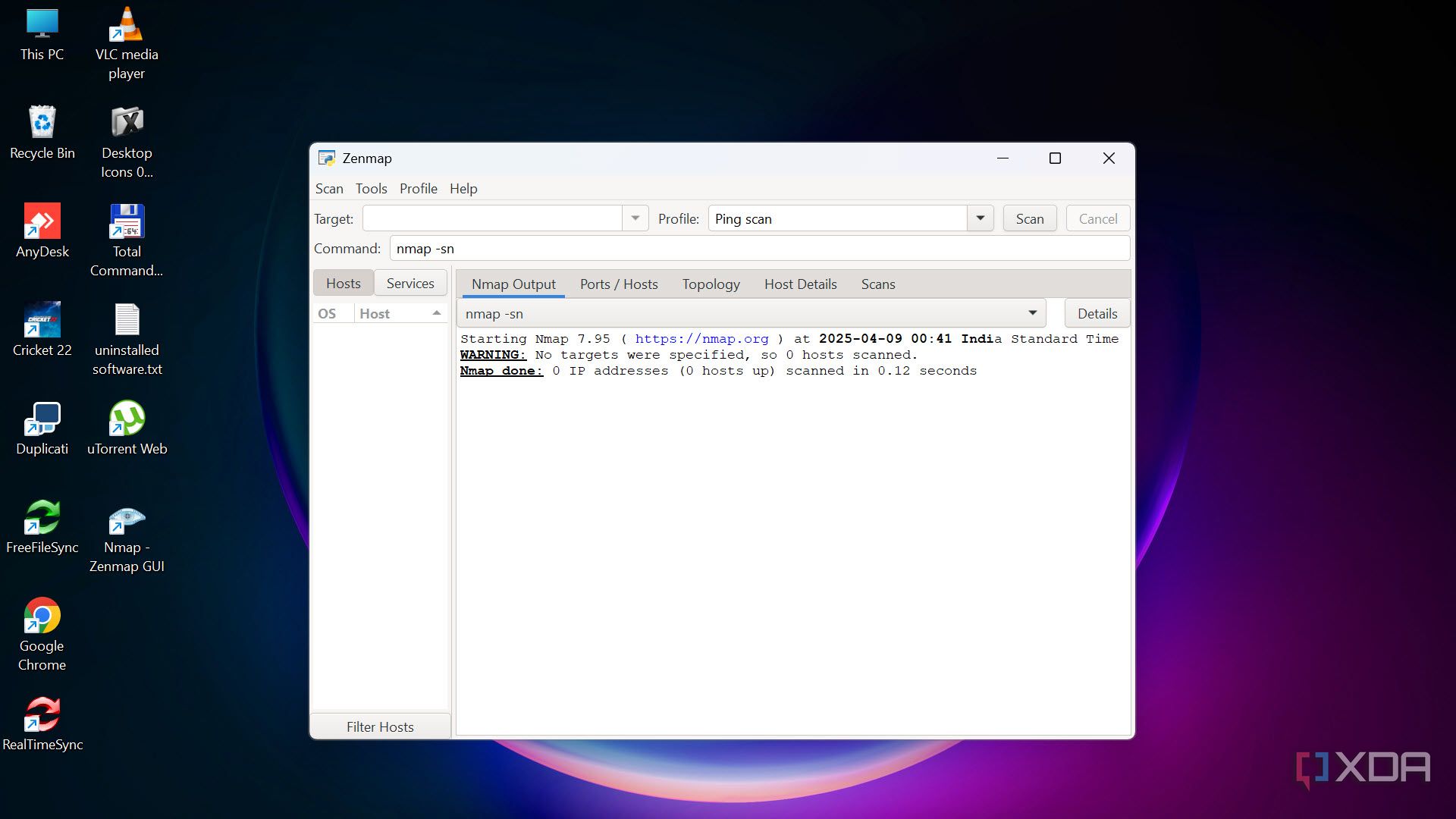1456x819 pixels.
Task: Select the Desktop Icons folder shortcut
Action: point(127,143)
